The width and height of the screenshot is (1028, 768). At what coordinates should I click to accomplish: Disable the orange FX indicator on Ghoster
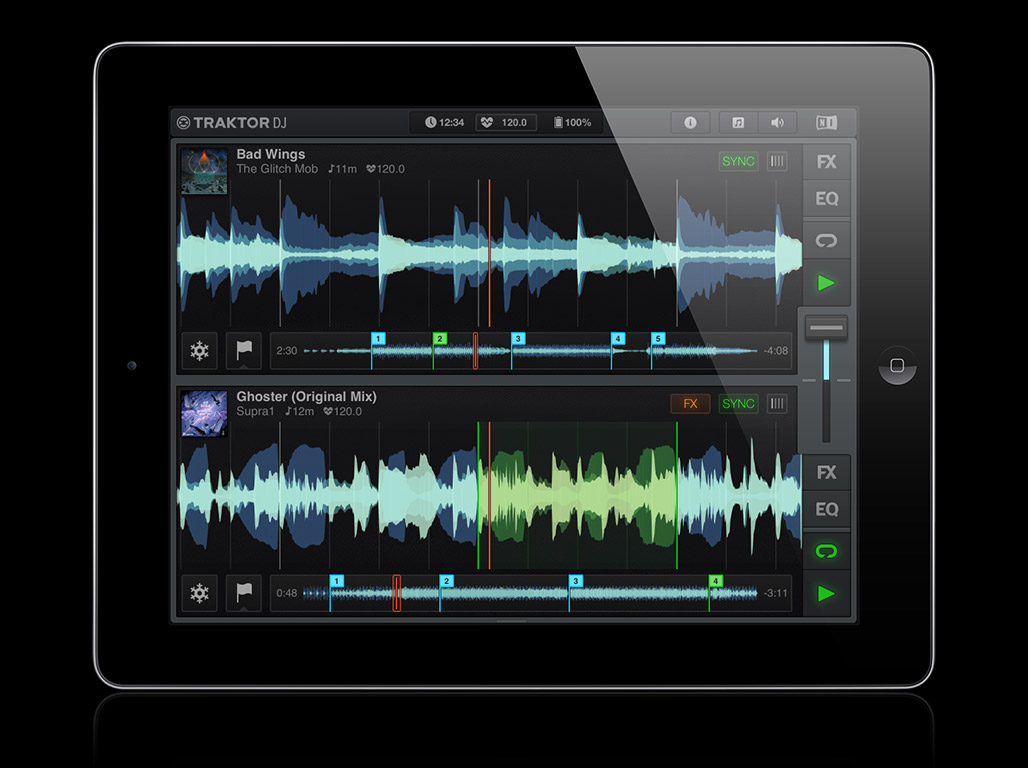[690, 404]
